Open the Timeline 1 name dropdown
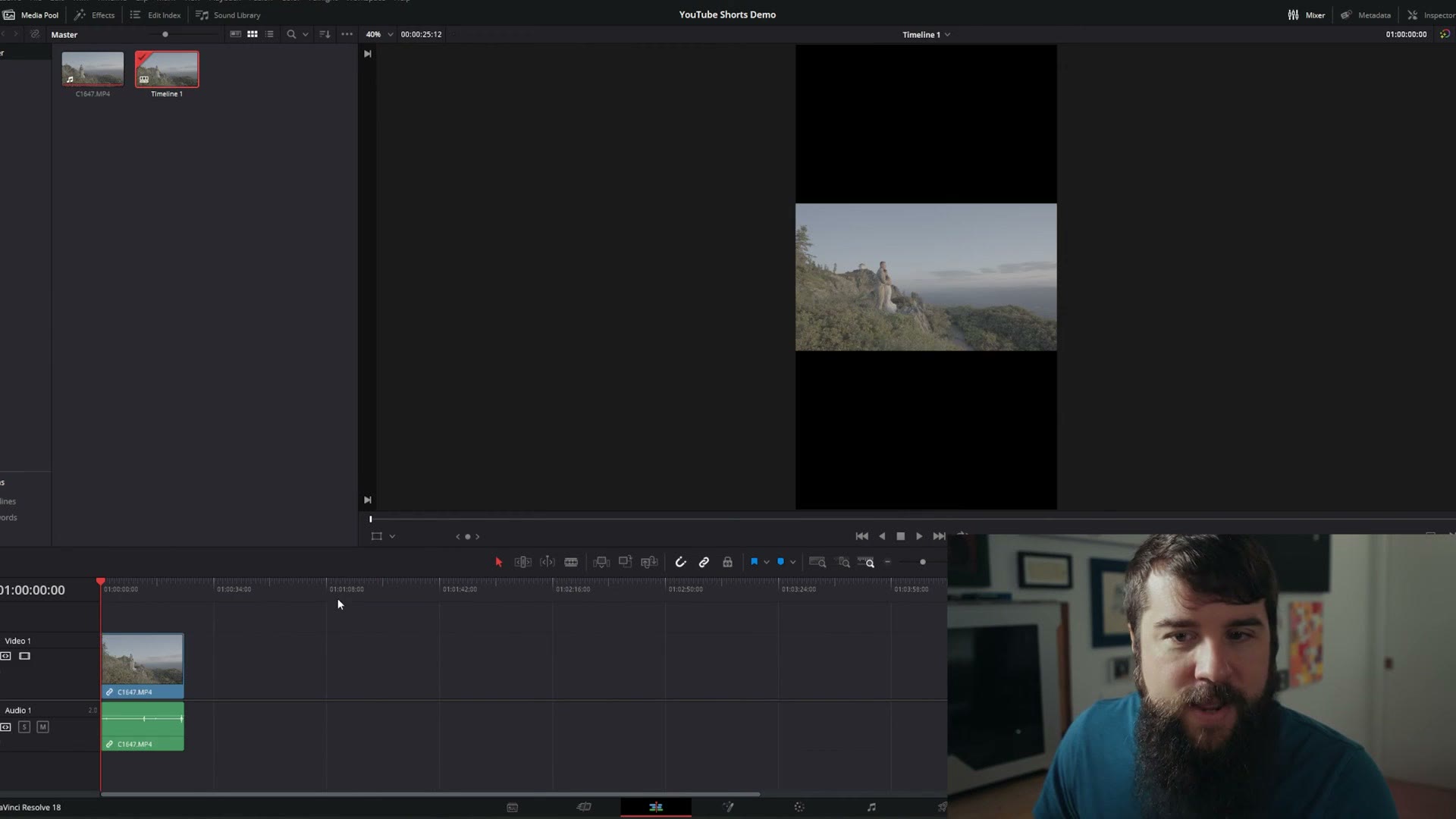This screenshot has height=819, width=1456. pos(926,34)
